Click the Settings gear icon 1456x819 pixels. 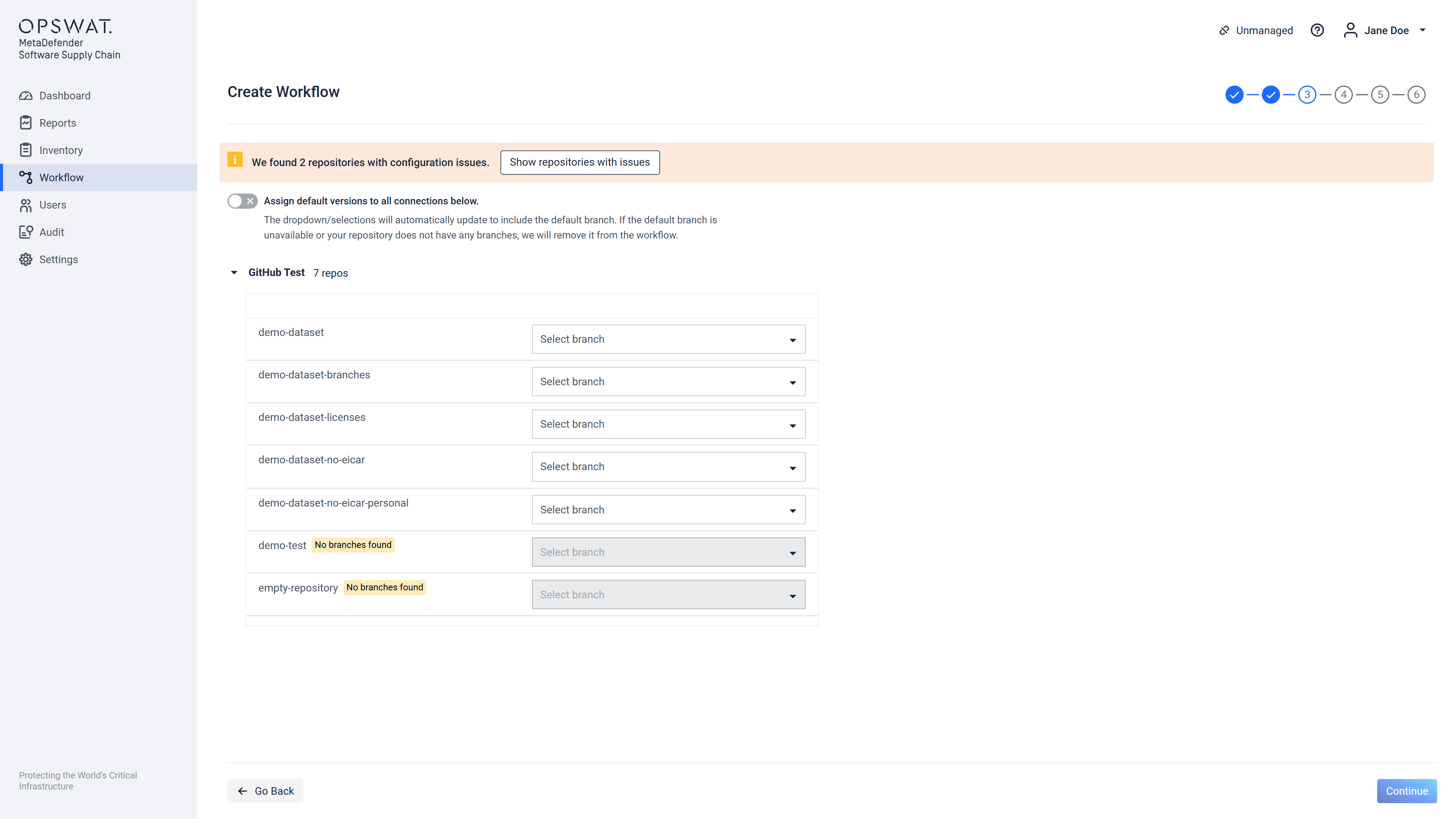[x=25, y=259]
